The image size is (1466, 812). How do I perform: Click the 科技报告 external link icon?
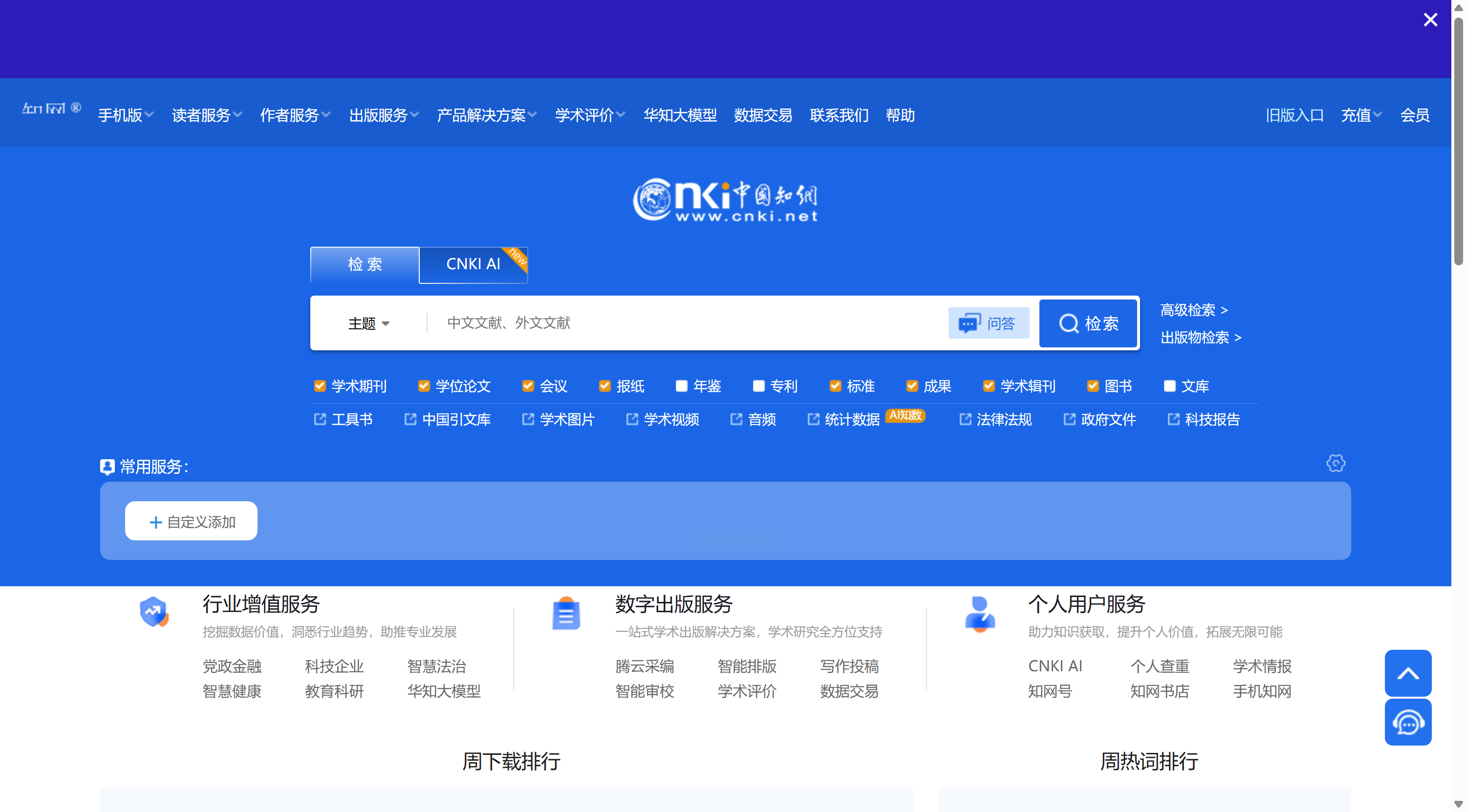tap(1173, 419)
